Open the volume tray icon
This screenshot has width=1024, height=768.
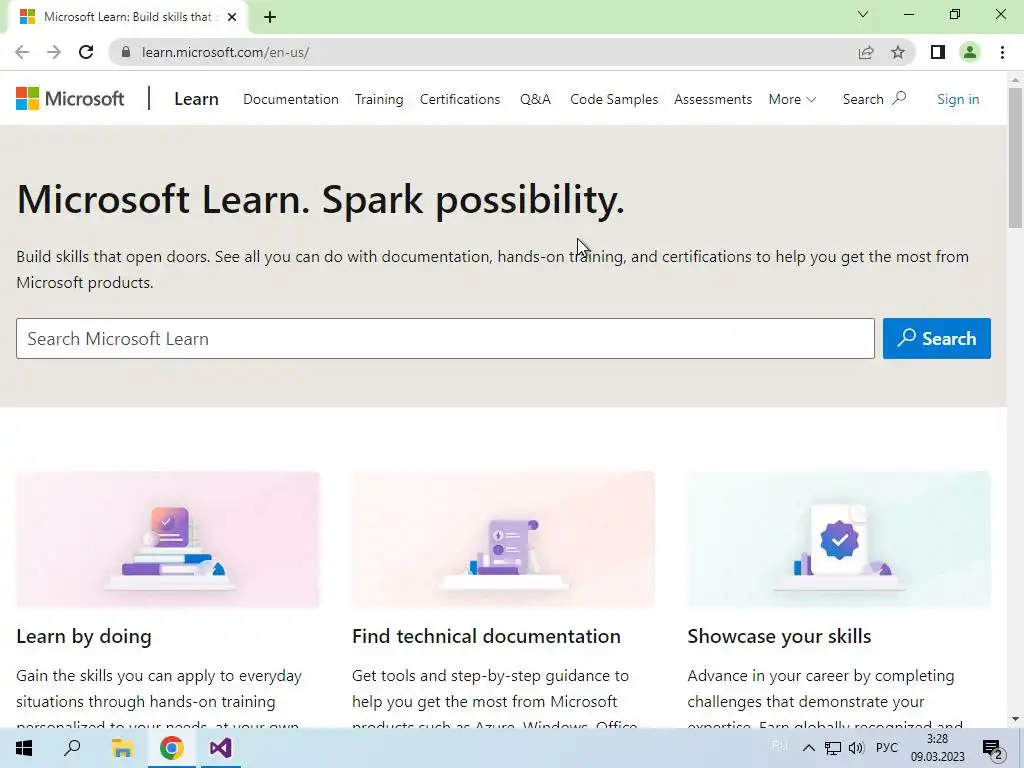point(856,748)
